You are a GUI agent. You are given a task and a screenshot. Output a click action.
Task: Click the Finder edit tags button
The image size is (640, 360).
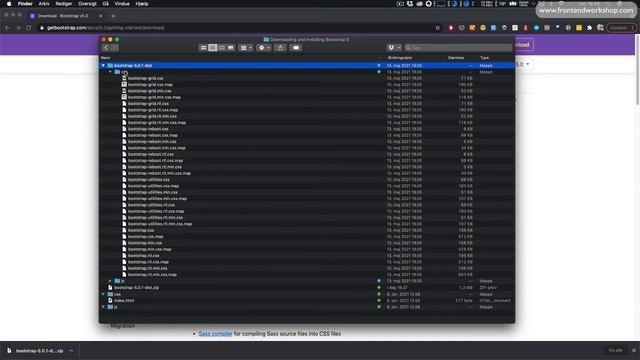tap(296, 48)
